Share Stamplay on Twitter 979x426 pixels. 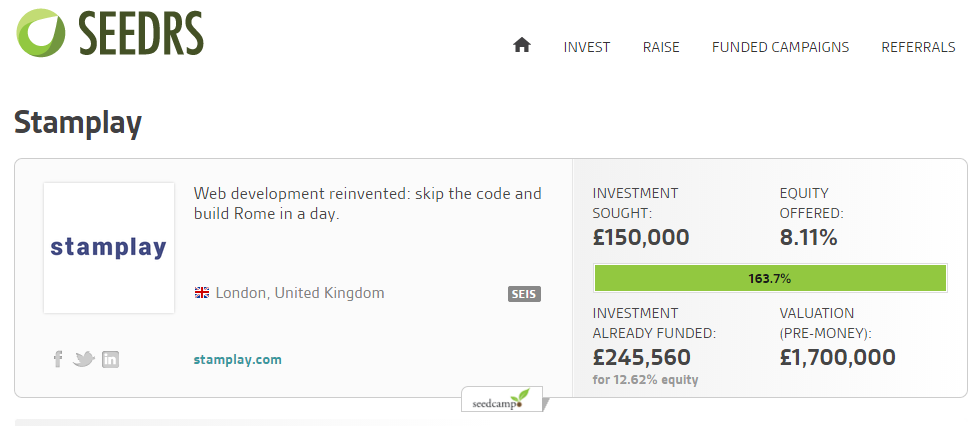coord(84,359)
